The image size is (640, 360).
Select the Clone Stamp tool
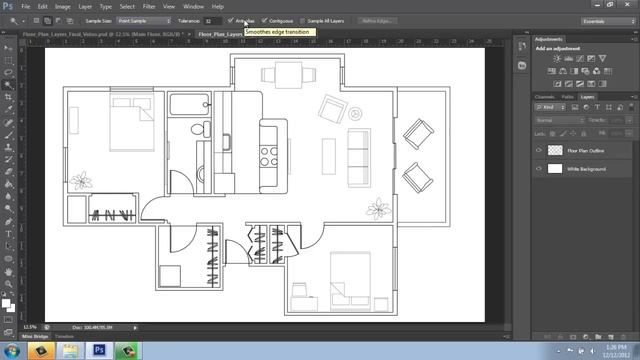[x=8, y=147]
